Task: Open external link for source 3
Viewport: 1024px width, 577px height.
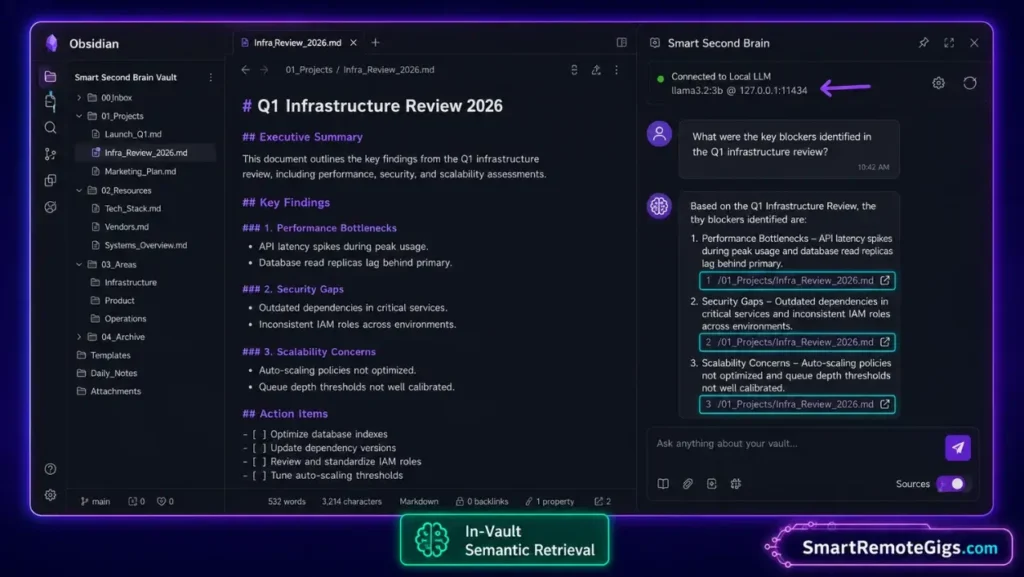Action: (x=885, y=404)
